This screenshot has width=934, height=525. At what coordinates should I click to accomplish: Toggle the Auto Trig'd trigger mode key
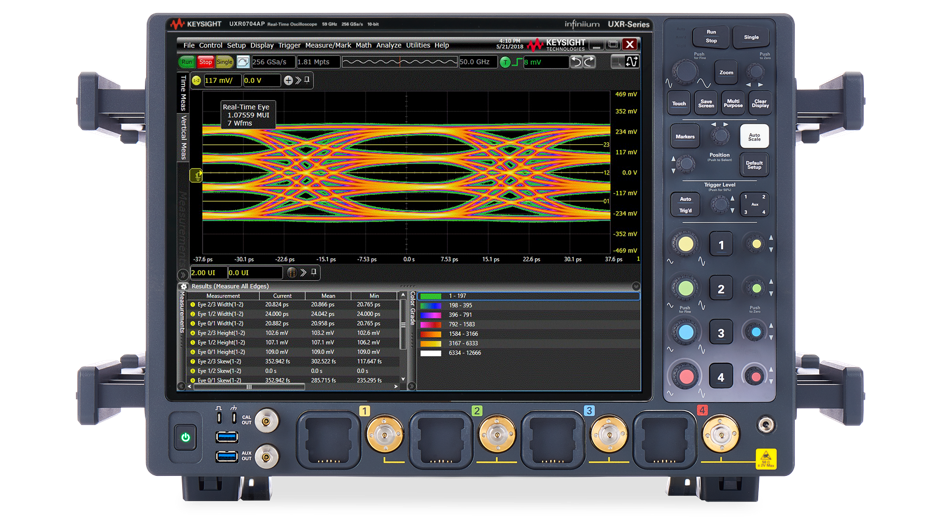686,205
